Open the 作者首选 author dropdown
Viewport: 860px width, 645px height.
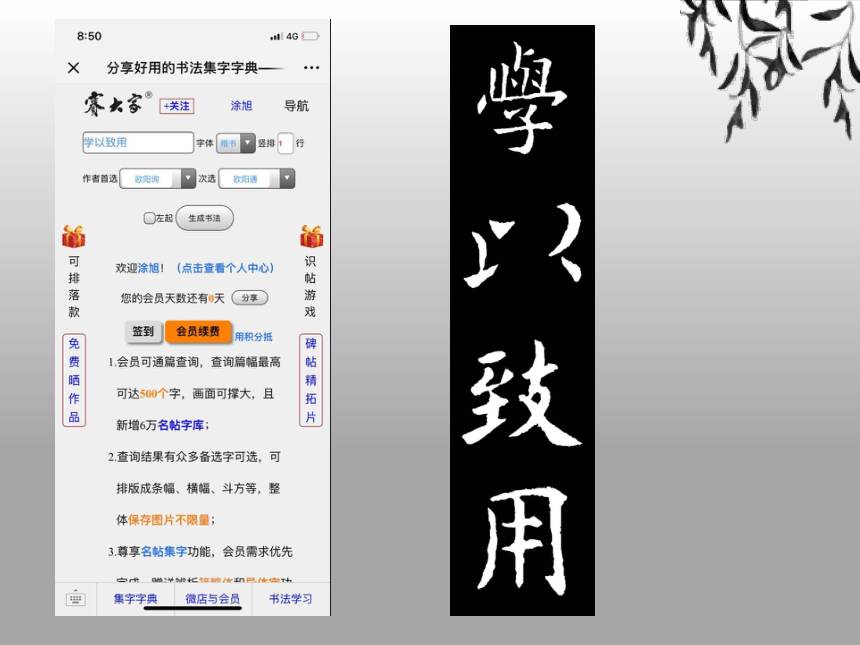click(157, 179)
